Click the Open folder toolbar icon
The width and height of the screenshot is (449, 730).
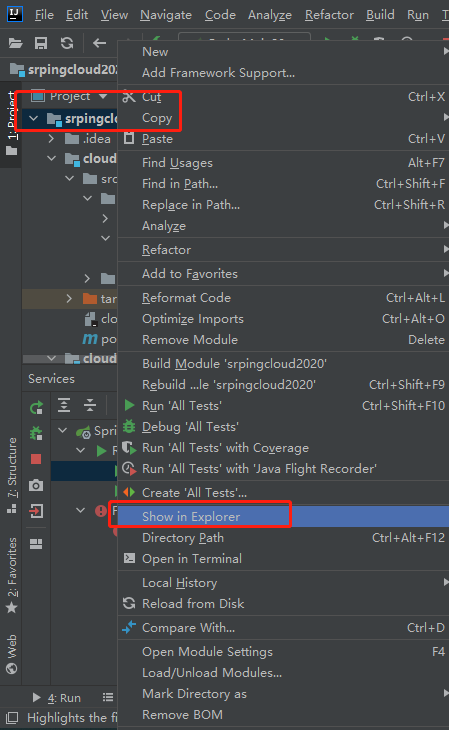(15, 43)
